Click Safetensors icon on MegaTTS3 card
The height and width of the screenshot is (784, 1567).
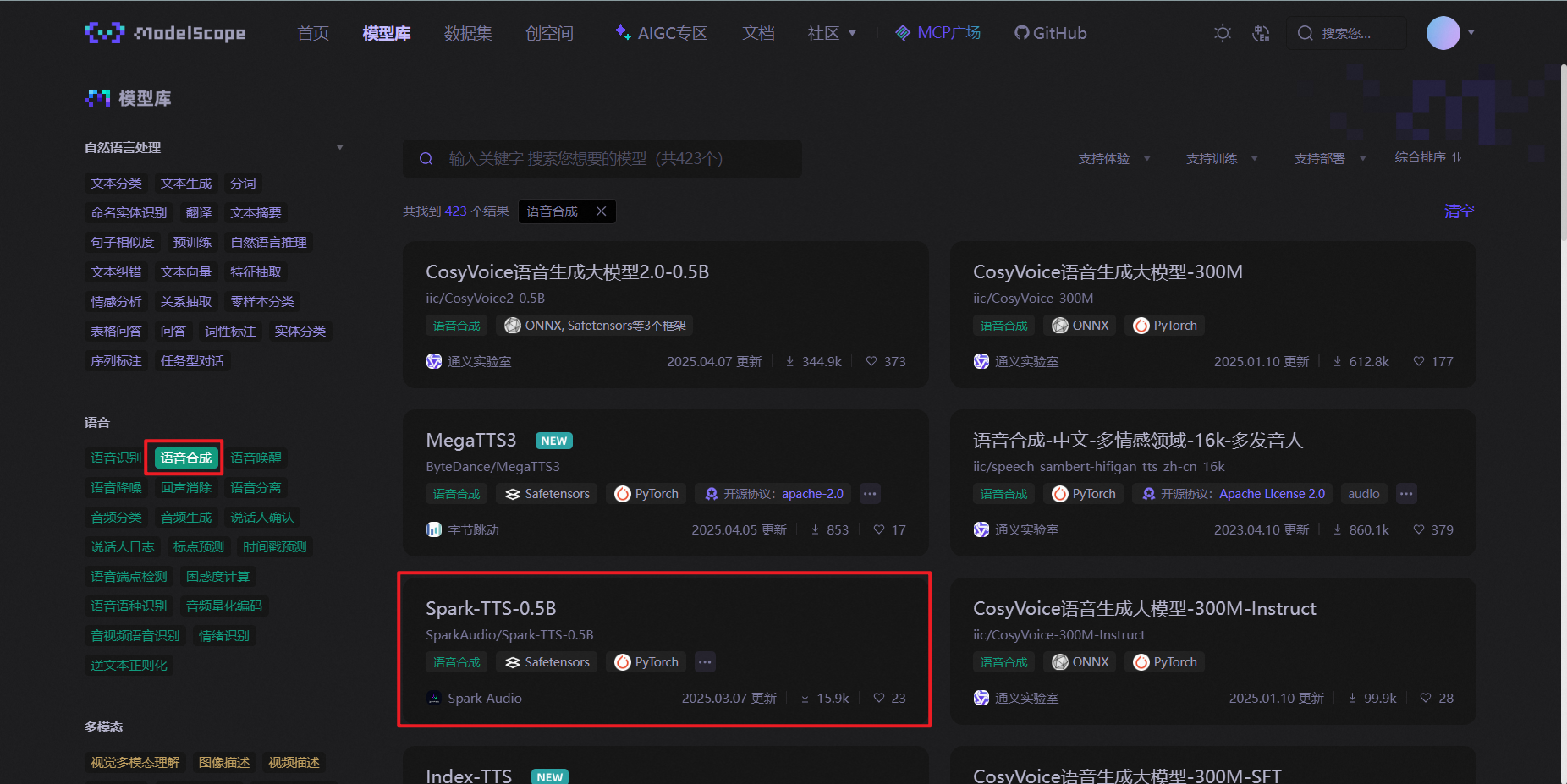pyautogui.click(x=513, y=494)
